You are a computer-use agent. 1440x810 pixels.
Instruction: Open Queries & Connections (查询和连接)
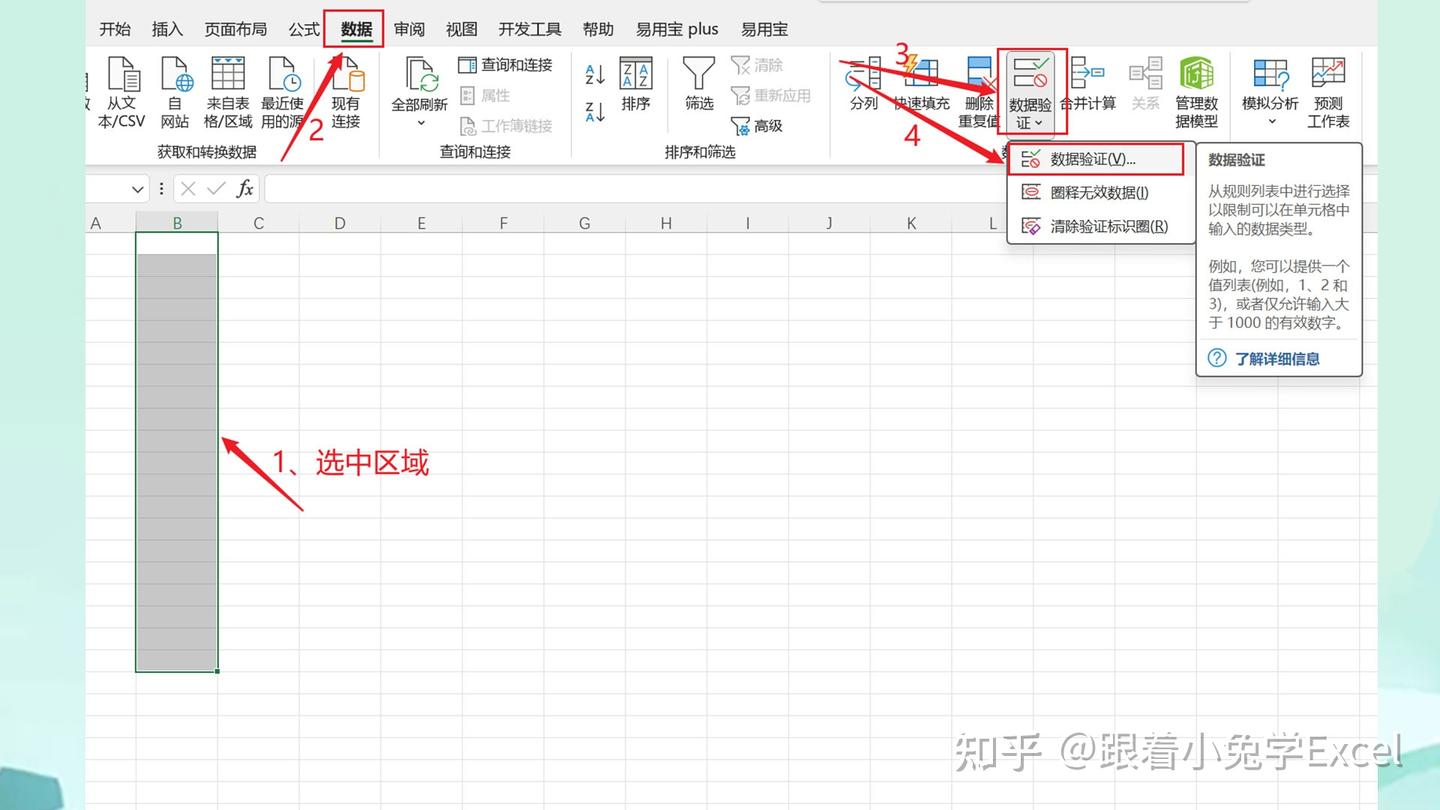click(505, 65)
